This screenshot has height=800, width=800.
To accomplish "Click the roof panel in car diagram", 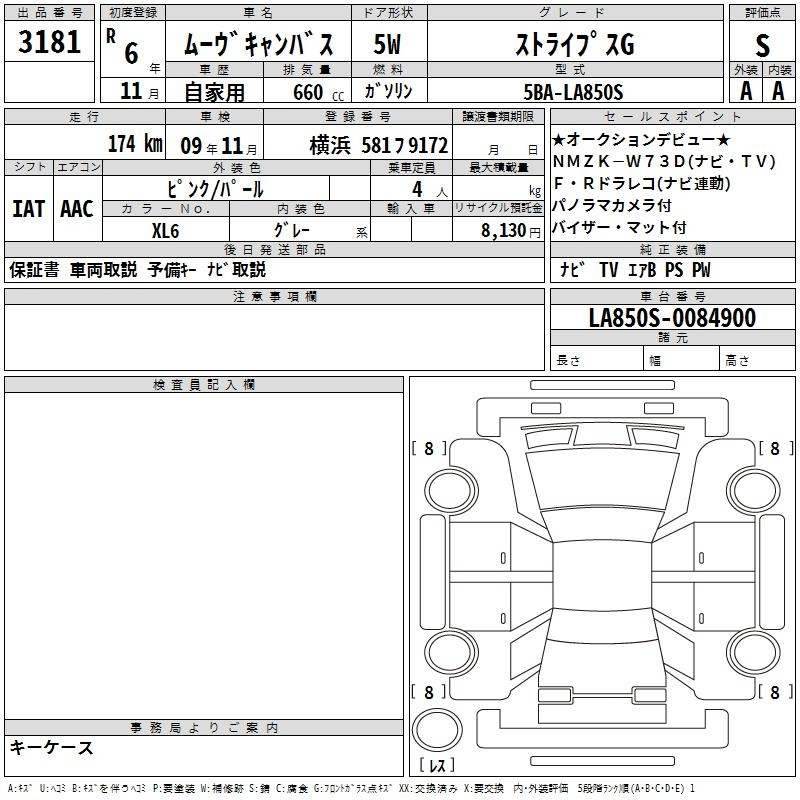I will click(602, 574).
